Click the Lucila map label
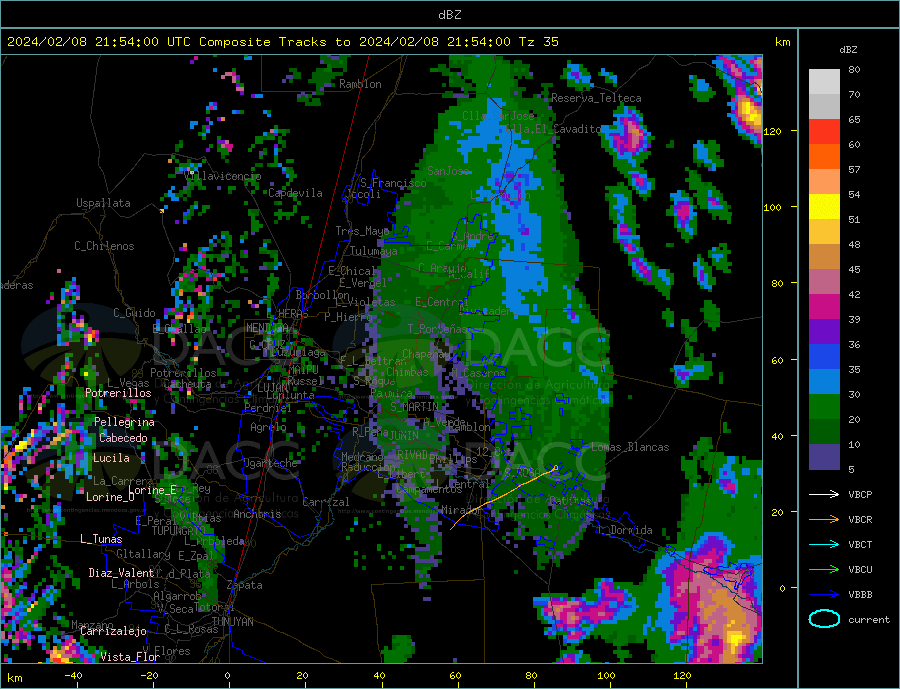Viewport: 900px width, 689px height. pos(111,458)
